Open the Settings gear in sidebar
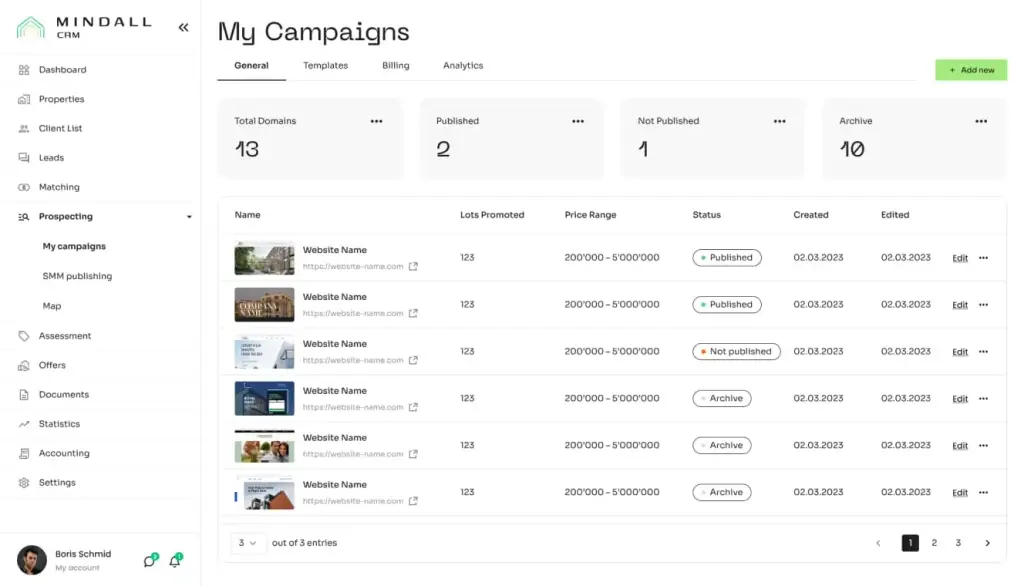The height and width of the screenshot is (586, 1024). 24,483
